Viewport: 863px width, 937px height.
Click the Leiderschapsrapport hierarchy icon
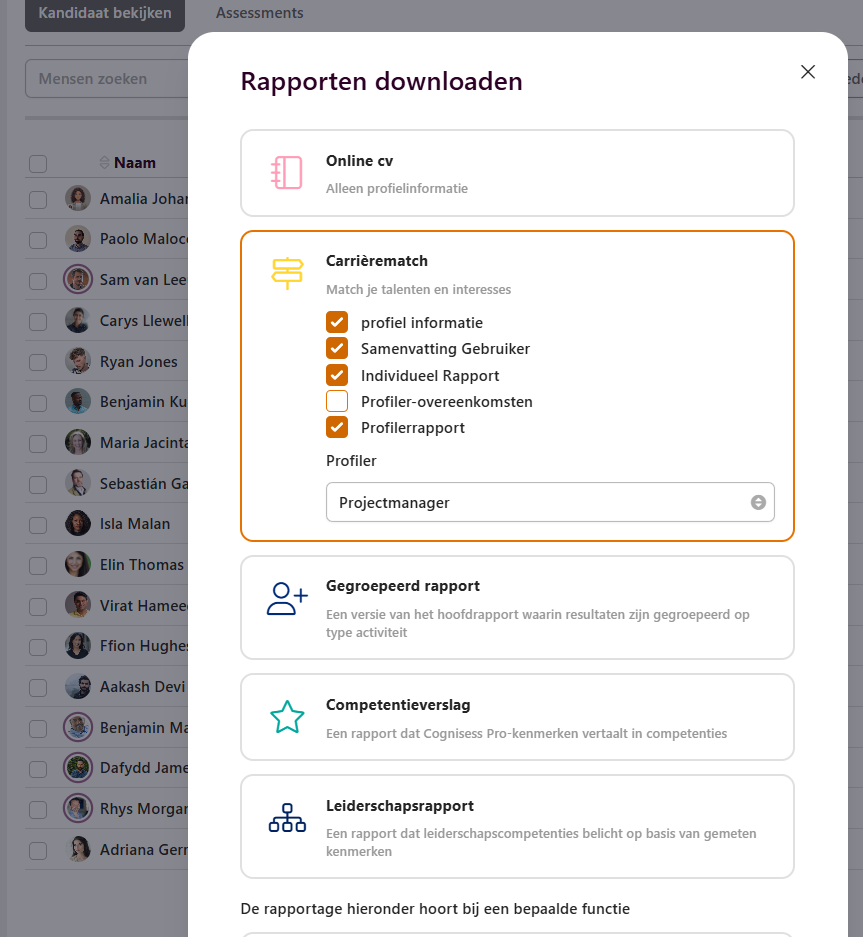coord(287,817)
